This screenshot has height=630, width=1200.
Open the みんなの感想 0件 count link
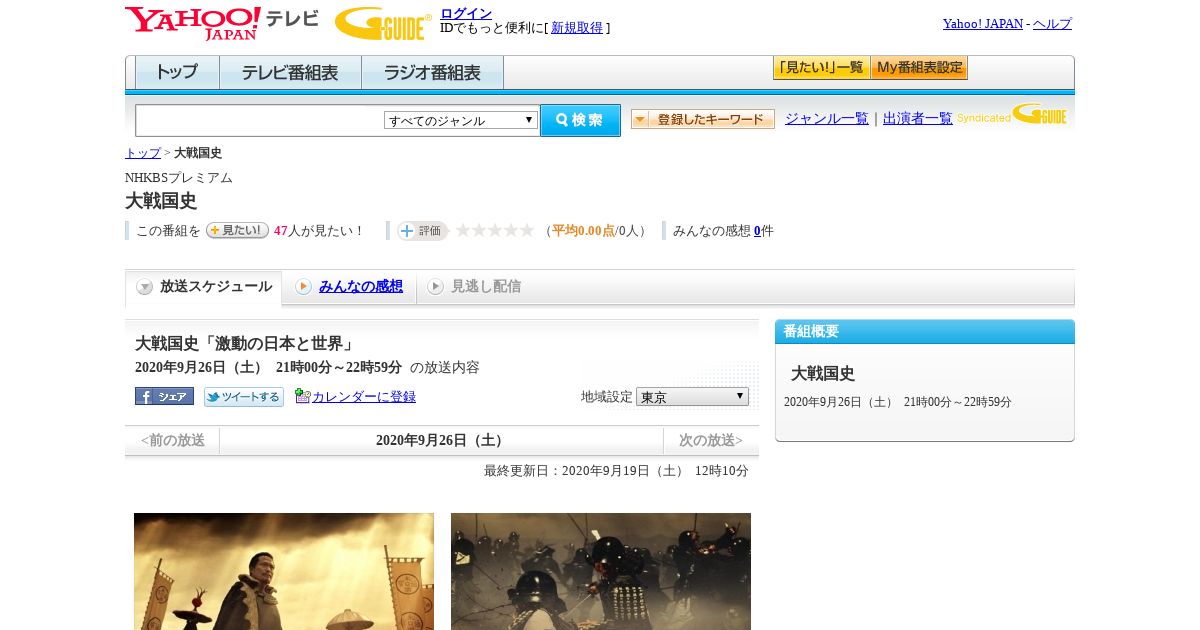pos(757,231)
